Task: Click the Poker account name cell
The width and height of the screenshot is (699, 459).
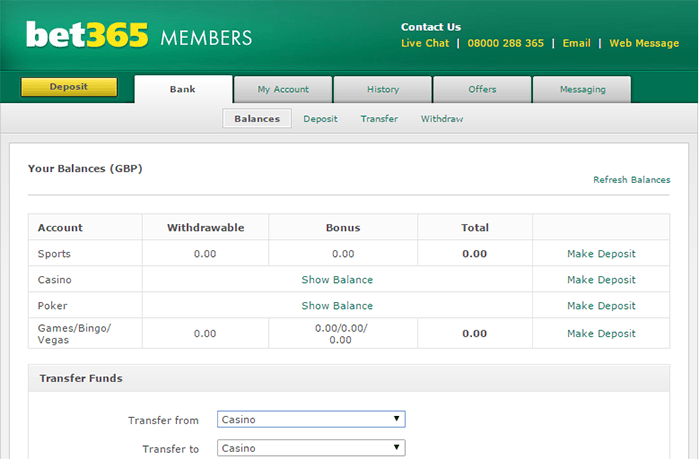Action: pyautogui.click(x=85, y=305)
